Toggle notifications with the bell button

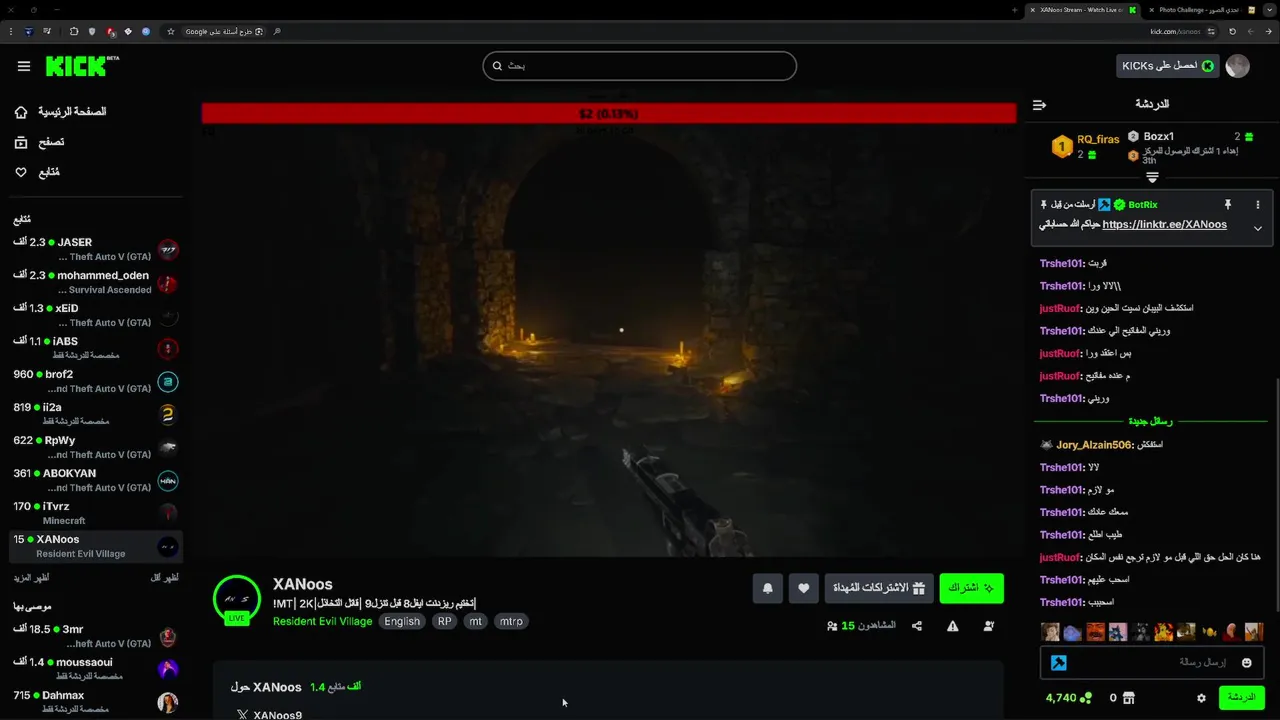[768, 588]
